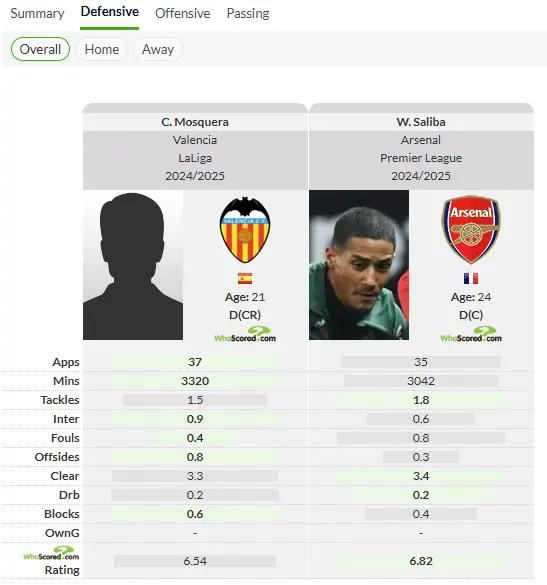Open W. Saliba's player photo
The image size is (547, 585).
pos(359,265)
